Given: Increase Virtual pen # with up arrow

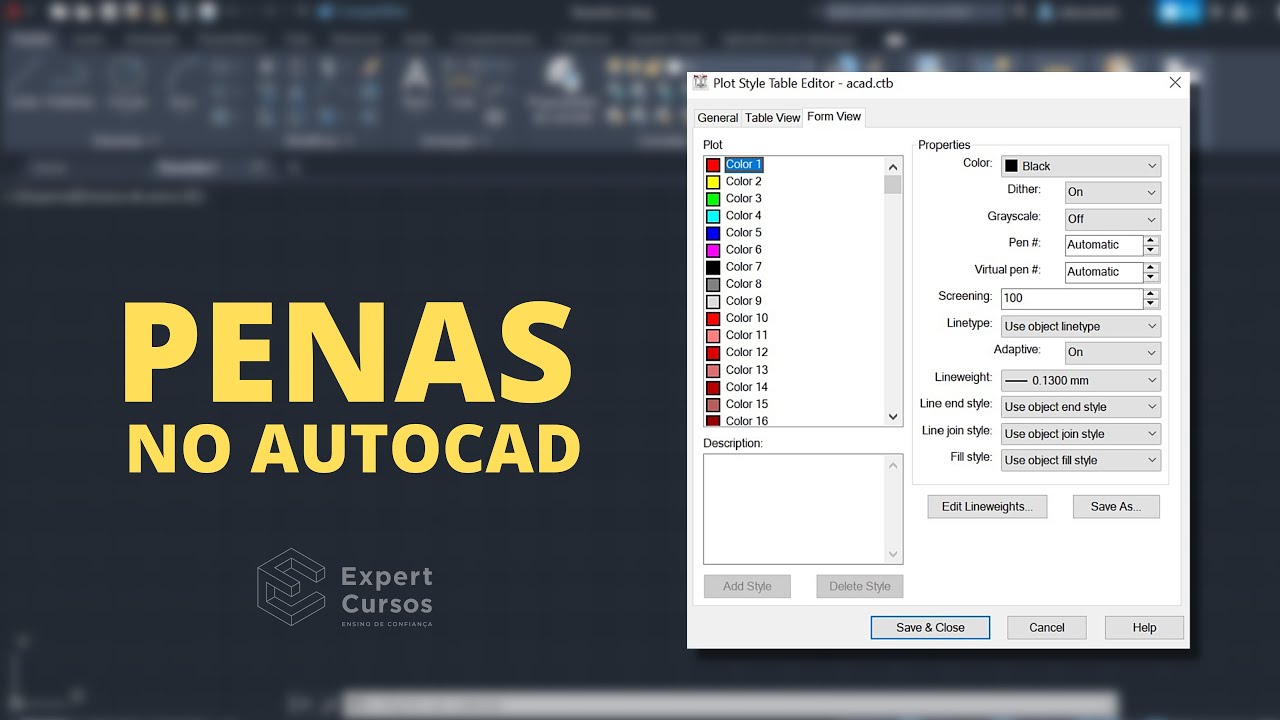Looking at the screenshot, I should coord(1152,267).
